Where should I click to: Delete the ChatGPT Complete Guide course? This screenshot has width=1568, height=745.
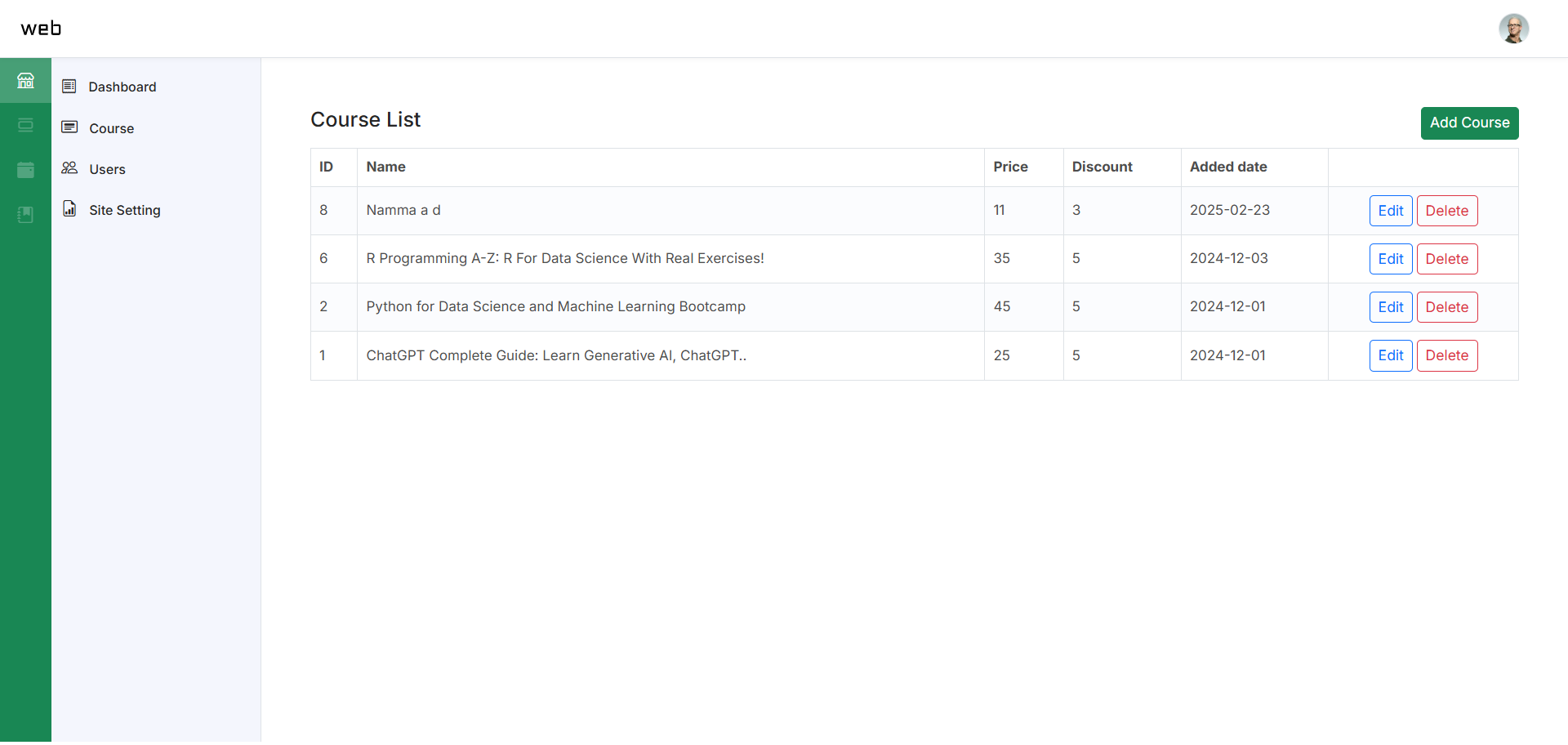tap(1446, 355)
